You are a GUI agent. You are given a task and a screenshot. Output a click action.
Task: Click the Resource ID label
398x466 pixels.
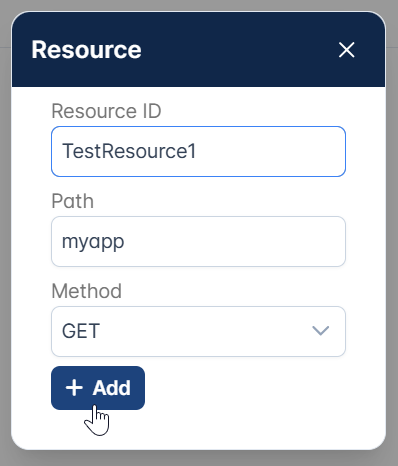pos(106,111)
